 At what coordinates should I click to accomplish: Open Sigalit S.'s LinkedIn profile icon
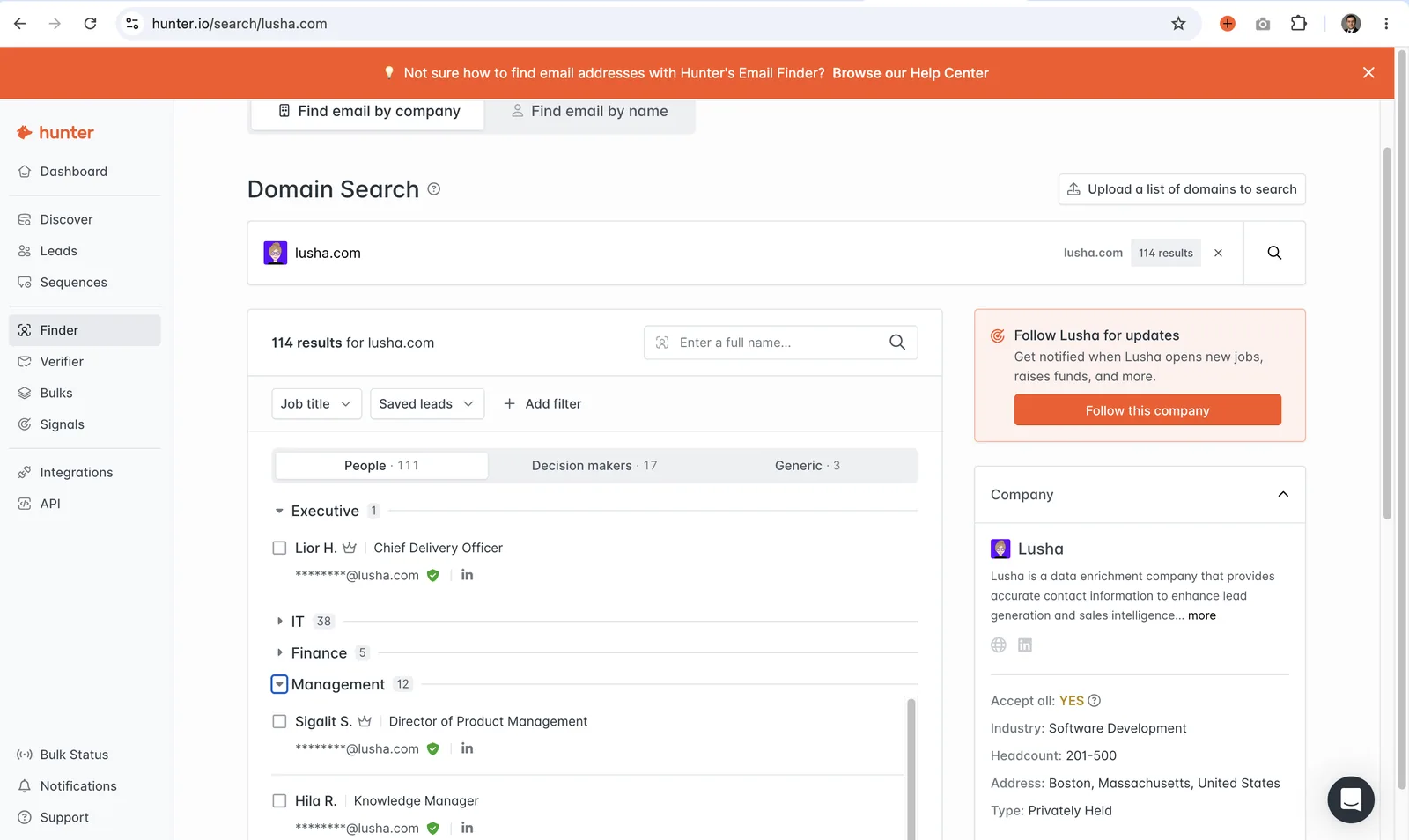[467, 748]
